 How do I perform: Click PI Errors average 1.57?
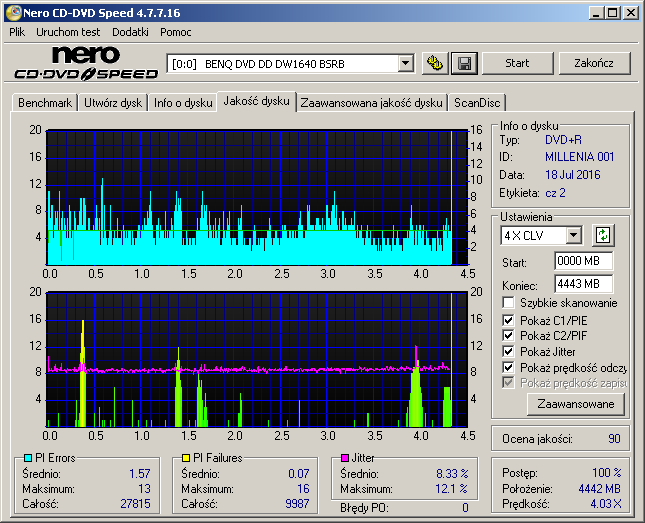point(140,474)
